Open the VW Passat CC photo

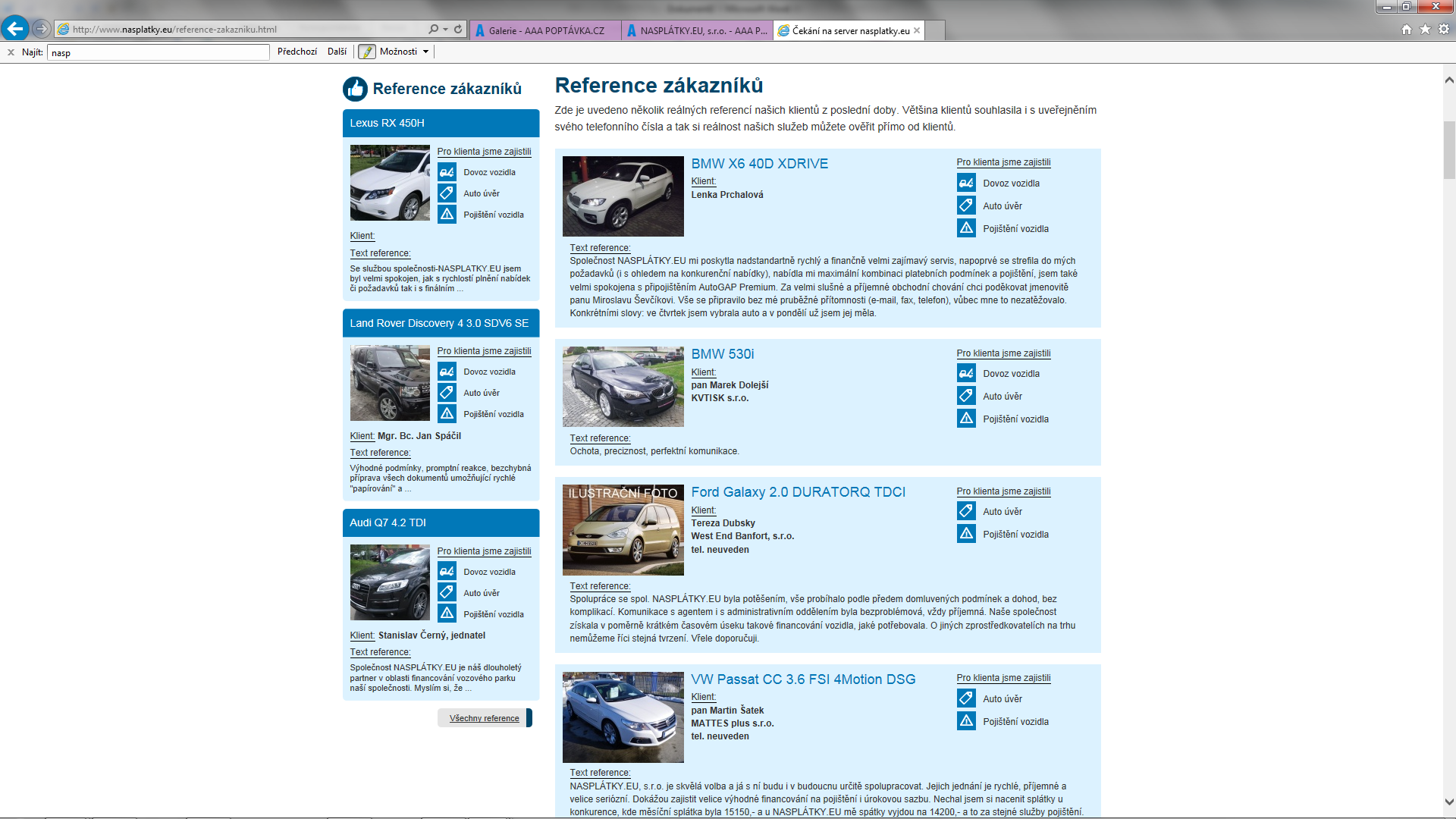[623, 717]
